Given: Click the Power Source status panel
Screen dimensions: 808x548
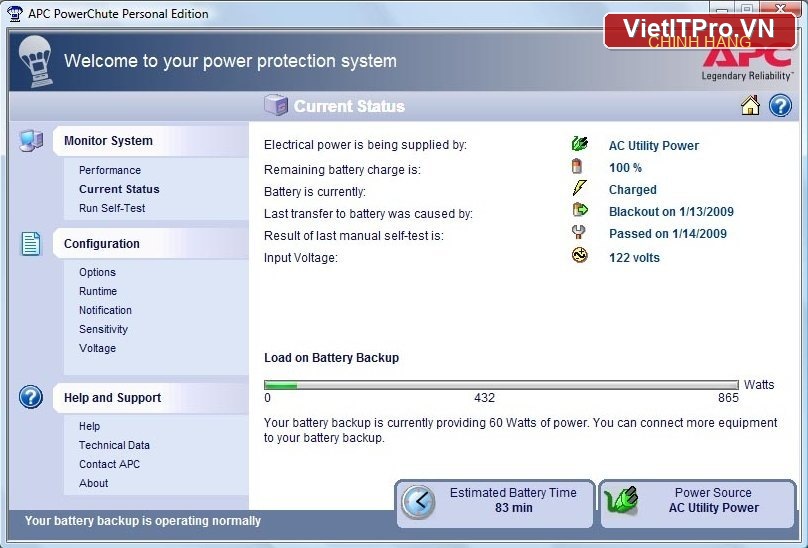Looking at the screenshot, I should tap(698, 504).
